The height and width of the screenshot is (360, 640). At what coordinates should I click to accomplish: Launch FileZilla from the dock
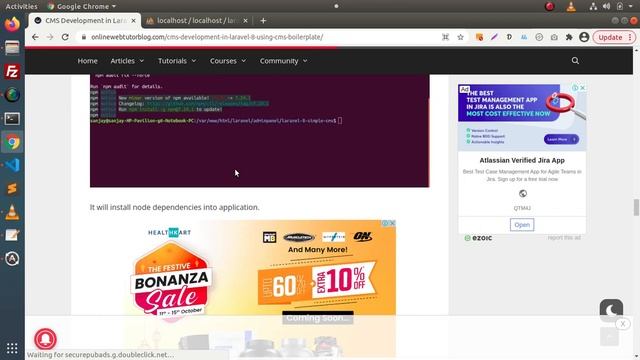pyautogui.click(x=12, y=71)
